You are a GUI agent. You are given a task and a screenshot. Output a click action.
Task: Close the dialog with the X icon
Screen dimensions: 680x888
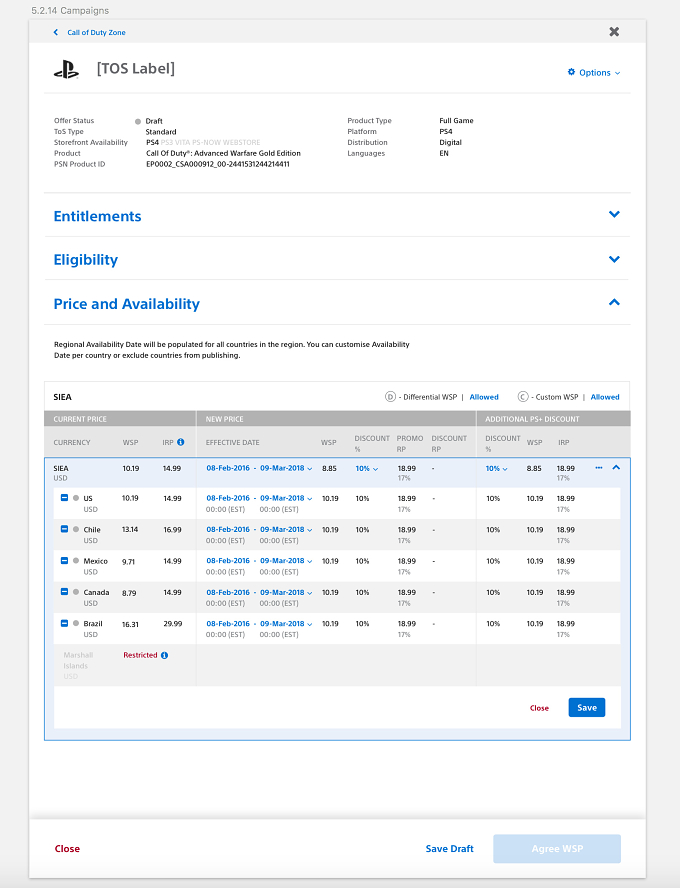tap(614, 32)
